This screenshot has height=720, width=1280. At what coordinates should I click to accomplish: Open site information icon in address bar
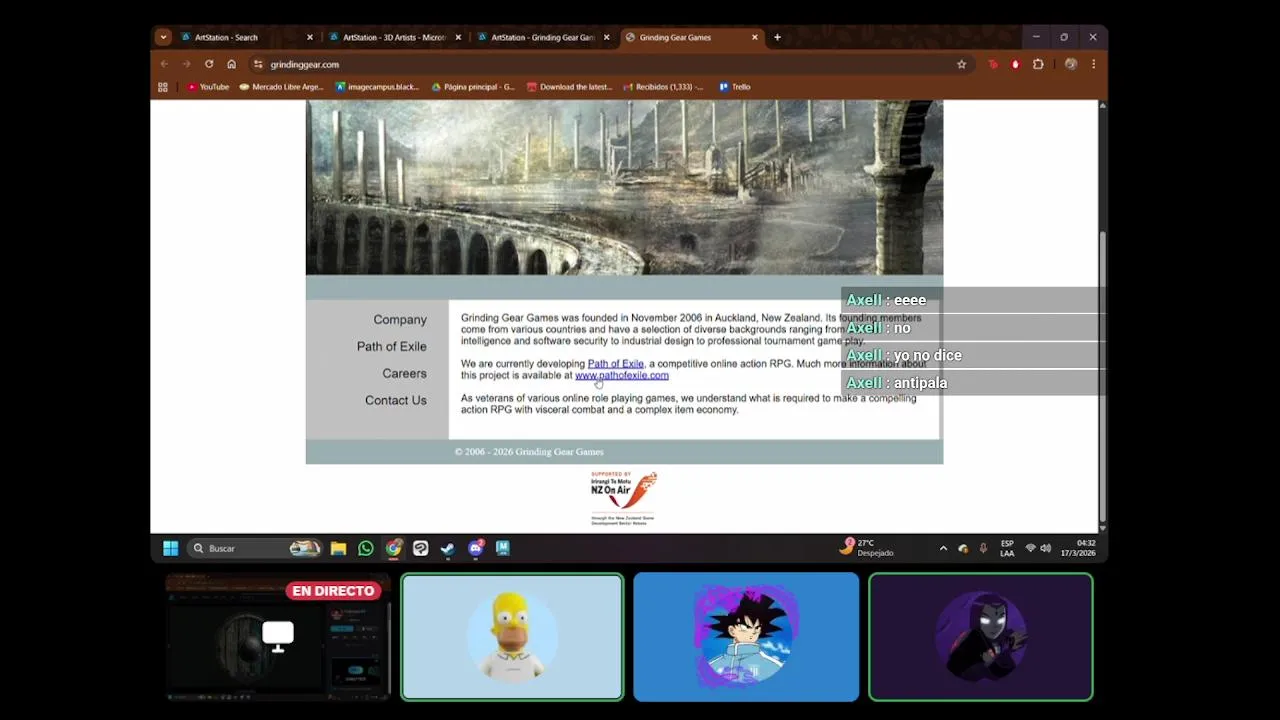(x=258, y=64)
